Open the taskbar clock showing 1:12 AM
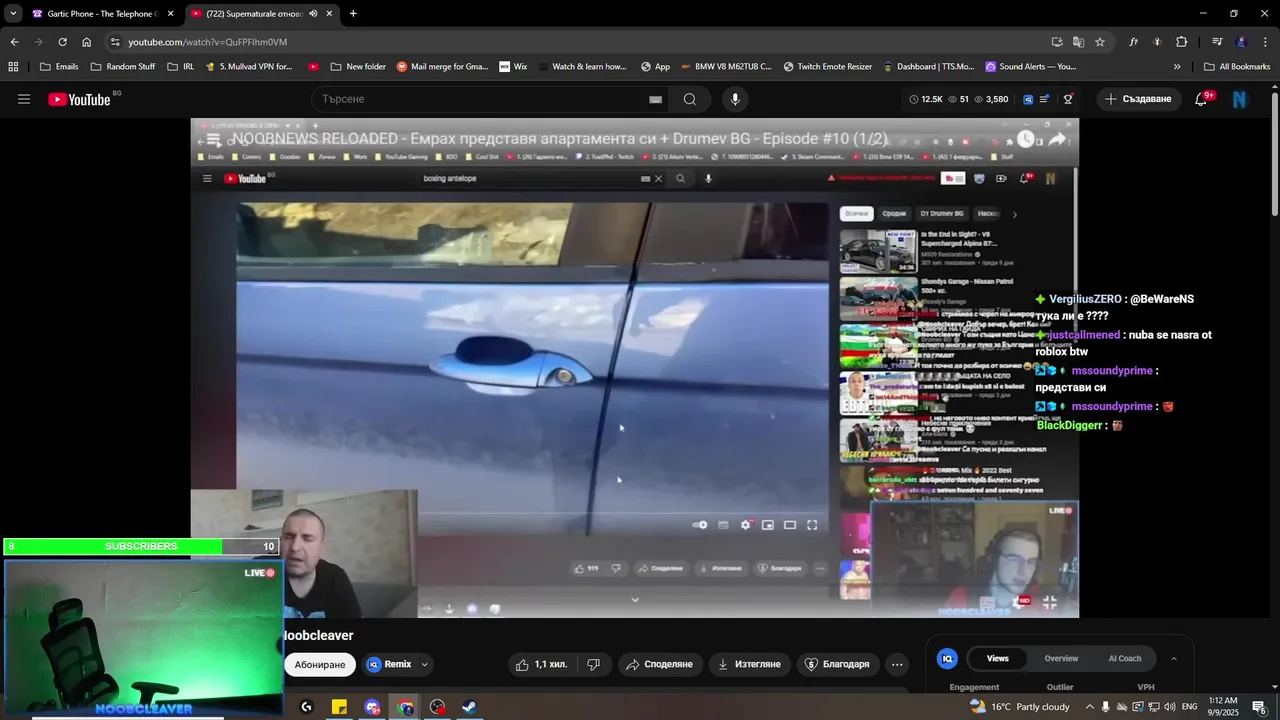1280x720 pixels. (x=1223, y=707)
